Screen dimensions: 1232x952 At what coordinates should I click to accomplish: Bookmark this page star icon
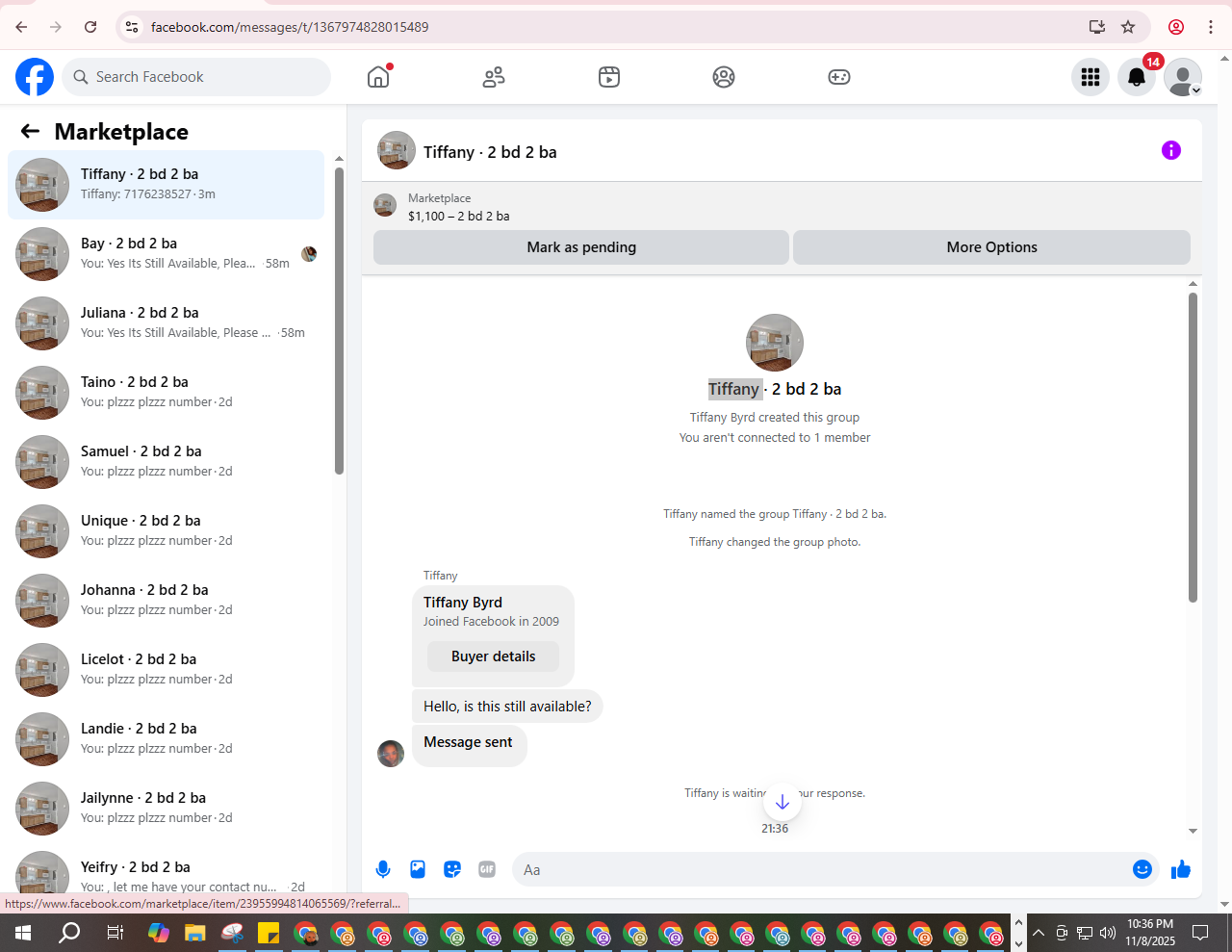tap(1128, 27)
